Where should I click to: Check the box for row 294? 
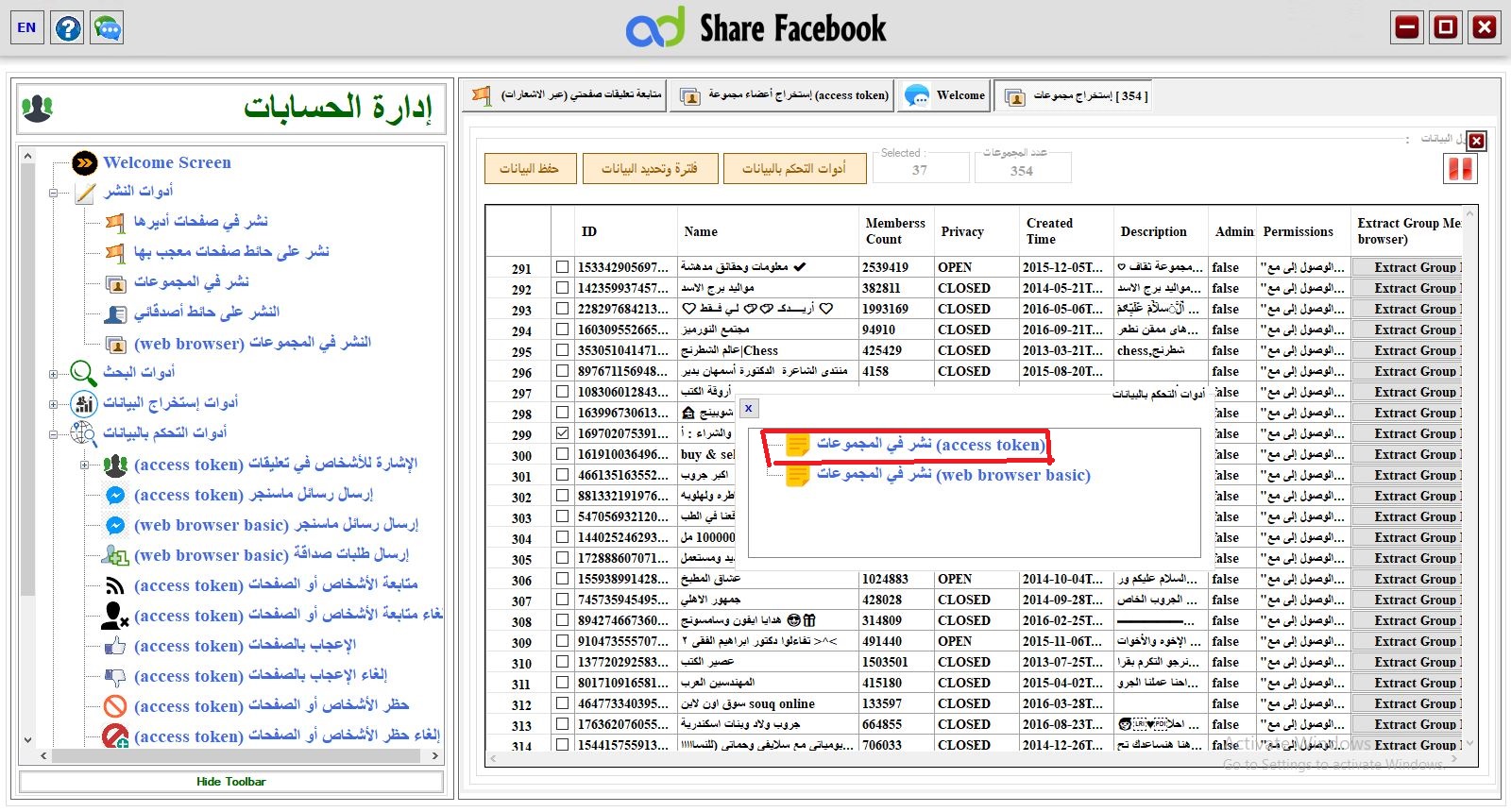(563, 330)
